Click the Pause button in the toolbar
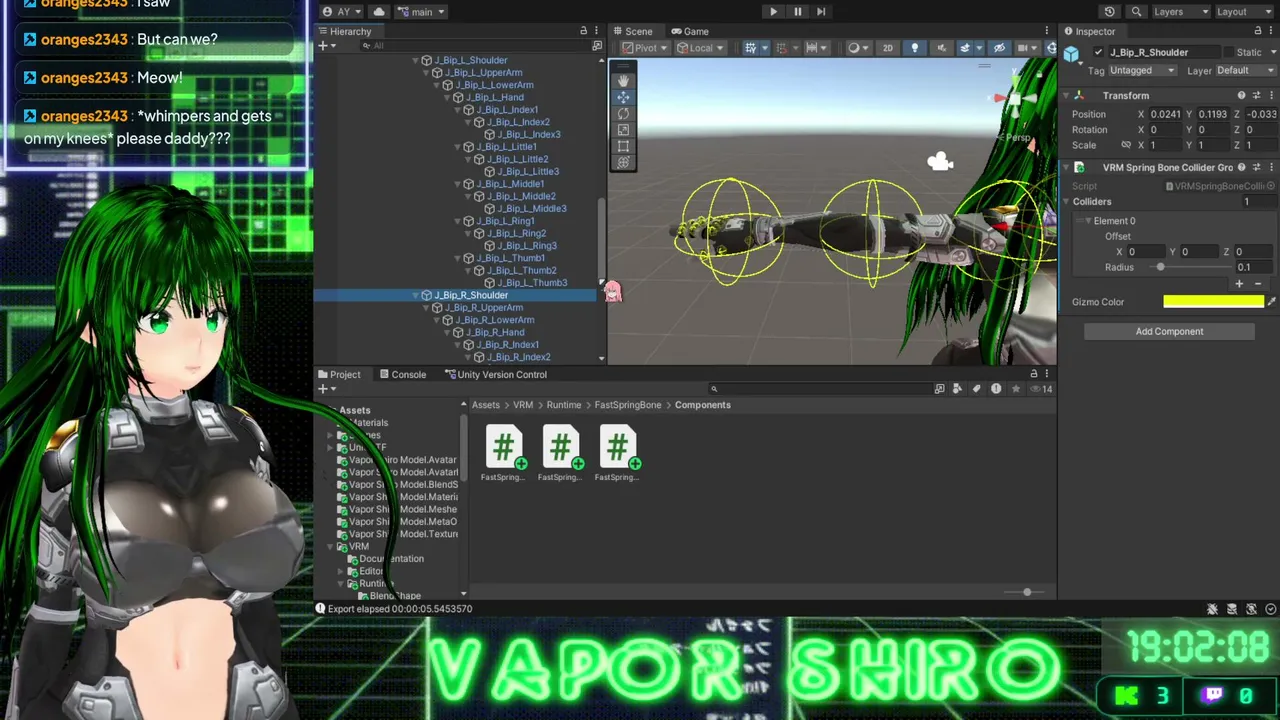The width and height of the screenshot is (1280, 720). [797, 12]
